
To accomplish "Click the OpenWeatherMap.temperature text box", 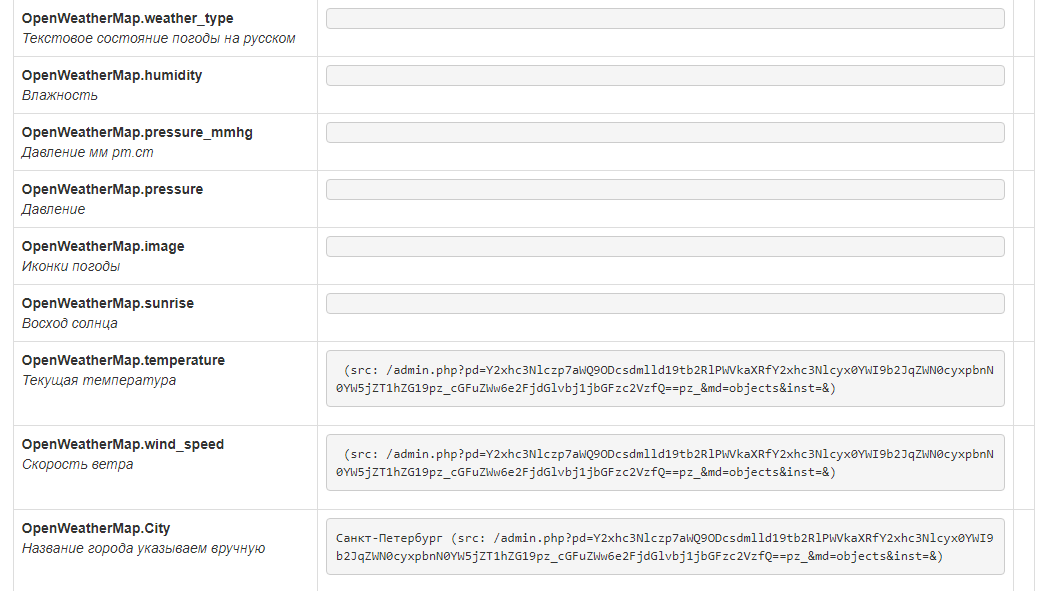I will pyautogui.click(x=665, y=378).
